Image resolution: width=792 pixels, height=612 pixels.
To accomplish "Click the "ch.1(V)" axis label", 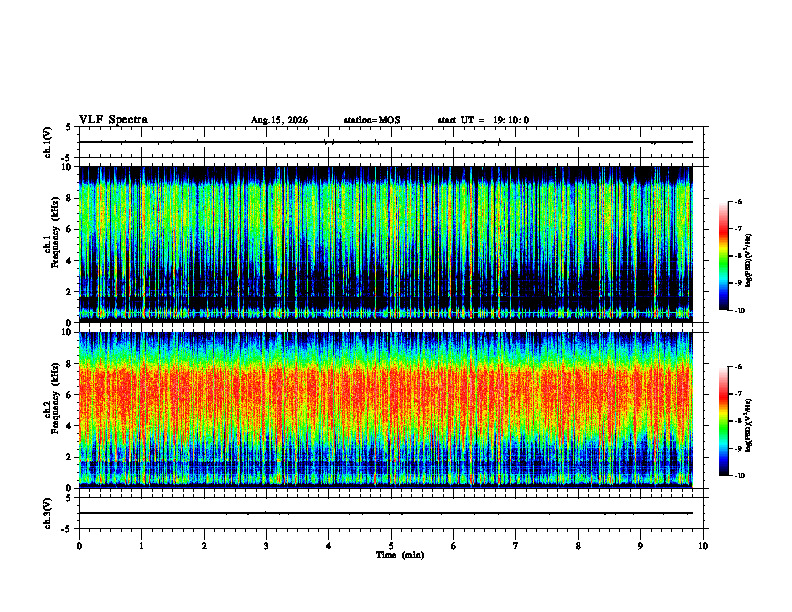I will click(x=47, y=142).
